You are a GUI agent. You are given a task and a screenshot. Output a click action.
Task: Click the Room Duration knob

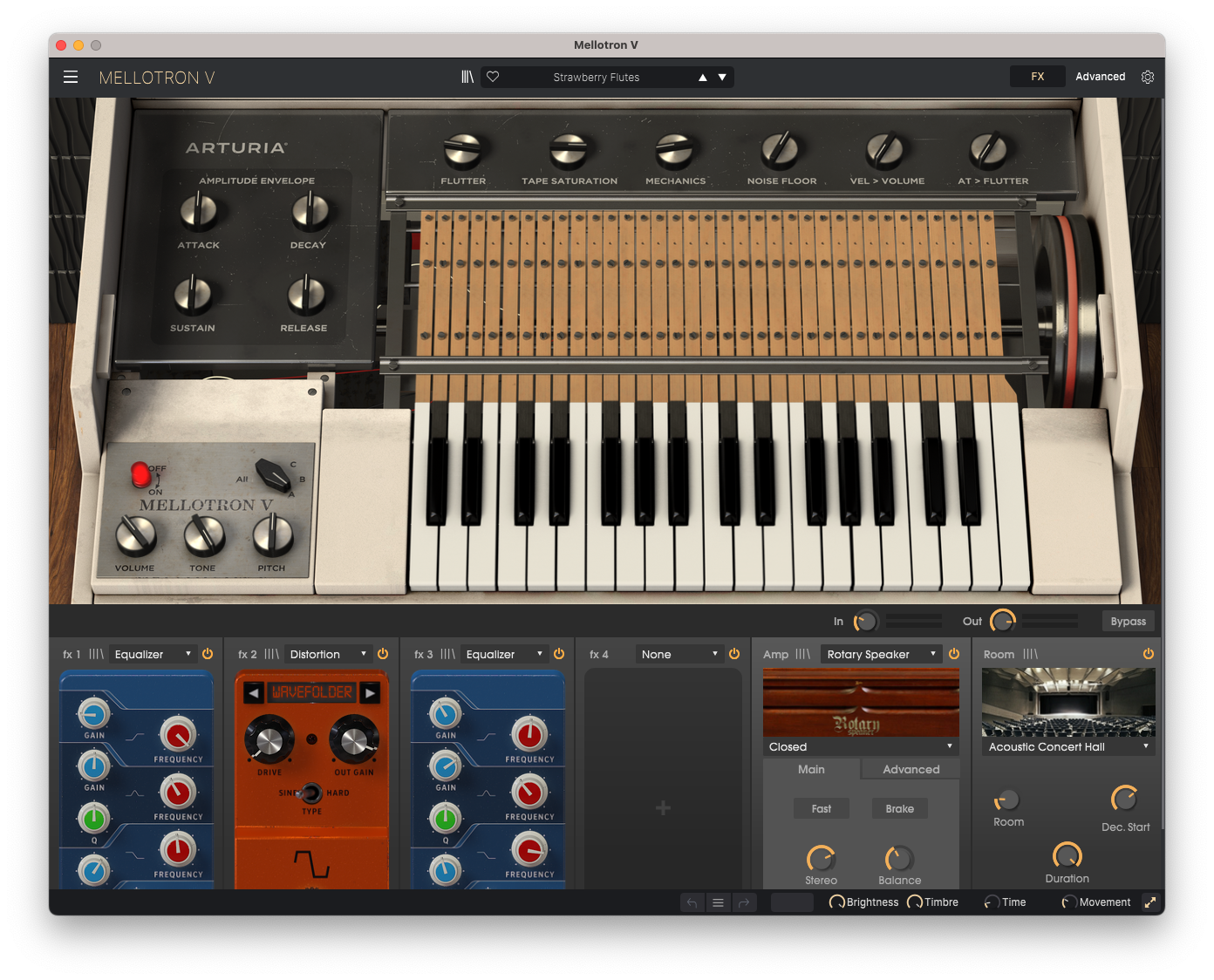1067,855
